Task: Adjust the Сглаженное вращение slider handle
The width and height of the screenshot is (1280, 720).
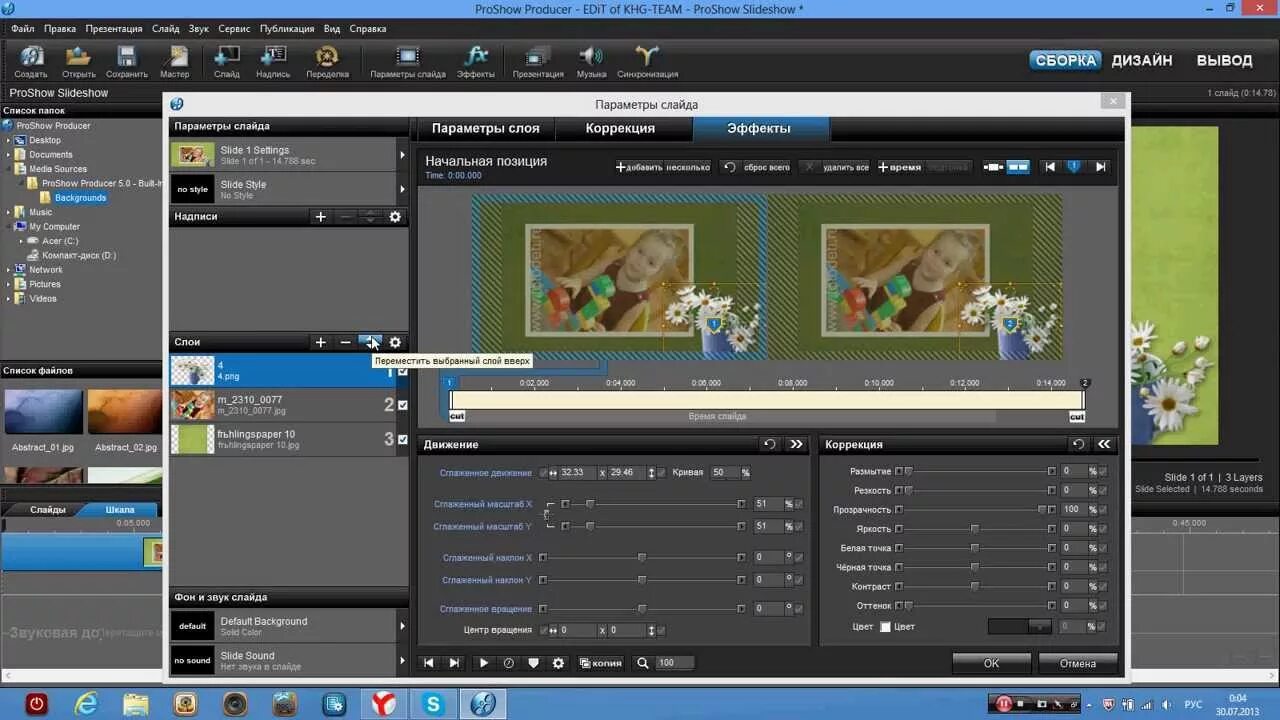Action: click(x=642, y=608)
